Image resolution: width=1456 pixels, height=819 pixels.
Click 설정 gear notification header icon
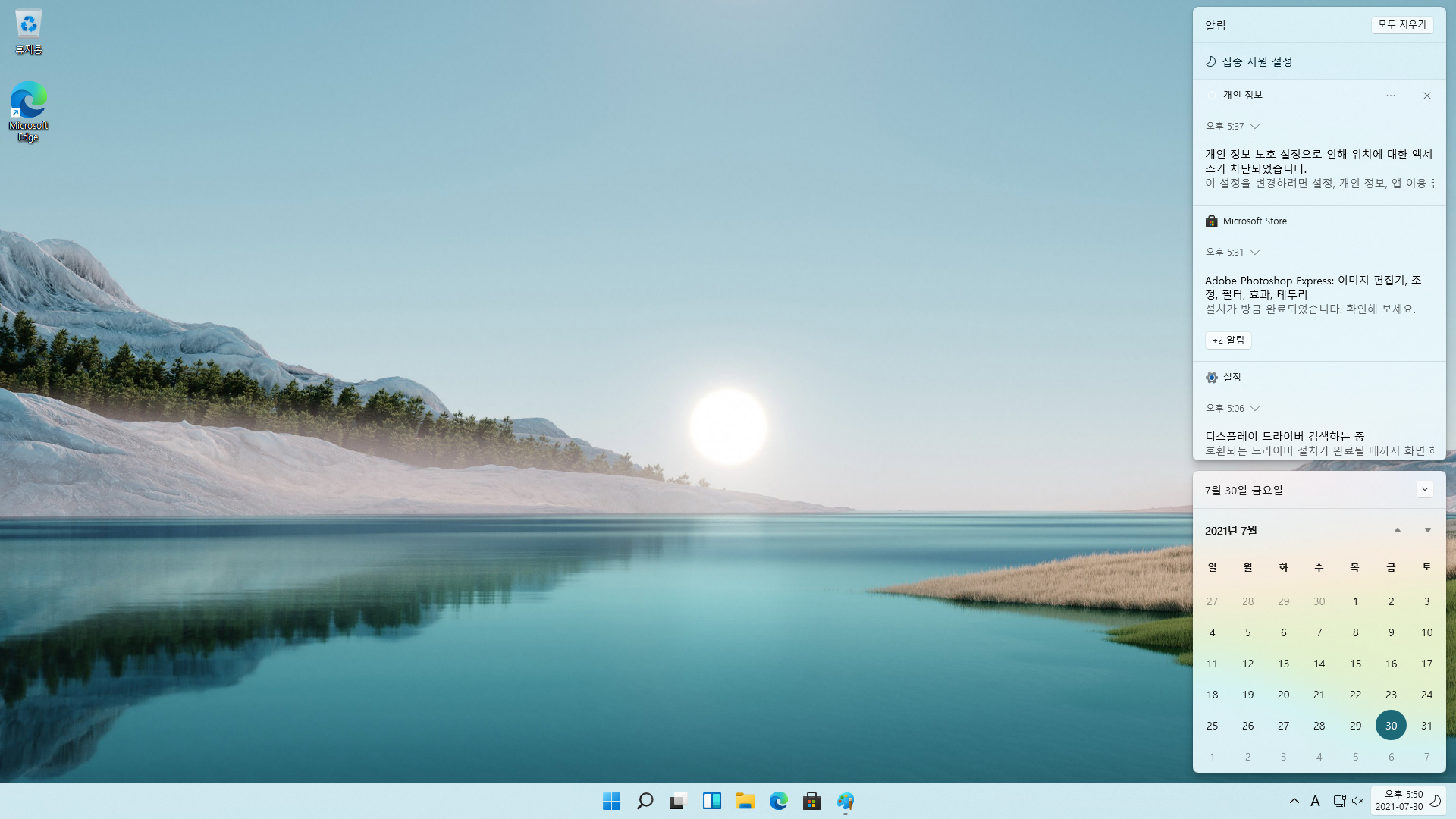point(1211,378)
